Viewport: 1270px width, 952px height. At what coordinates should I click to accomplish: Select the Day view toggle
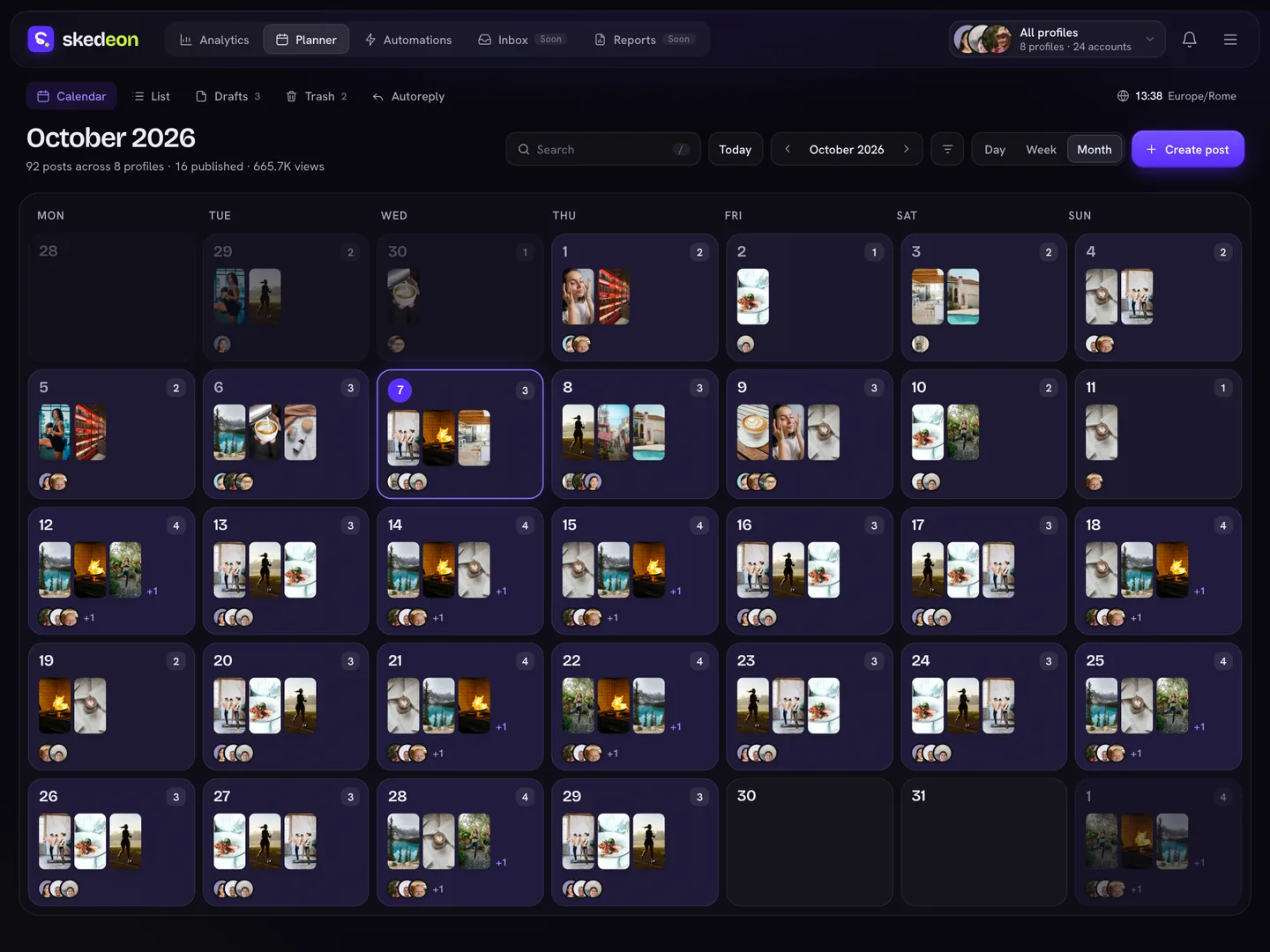(995, 150)
